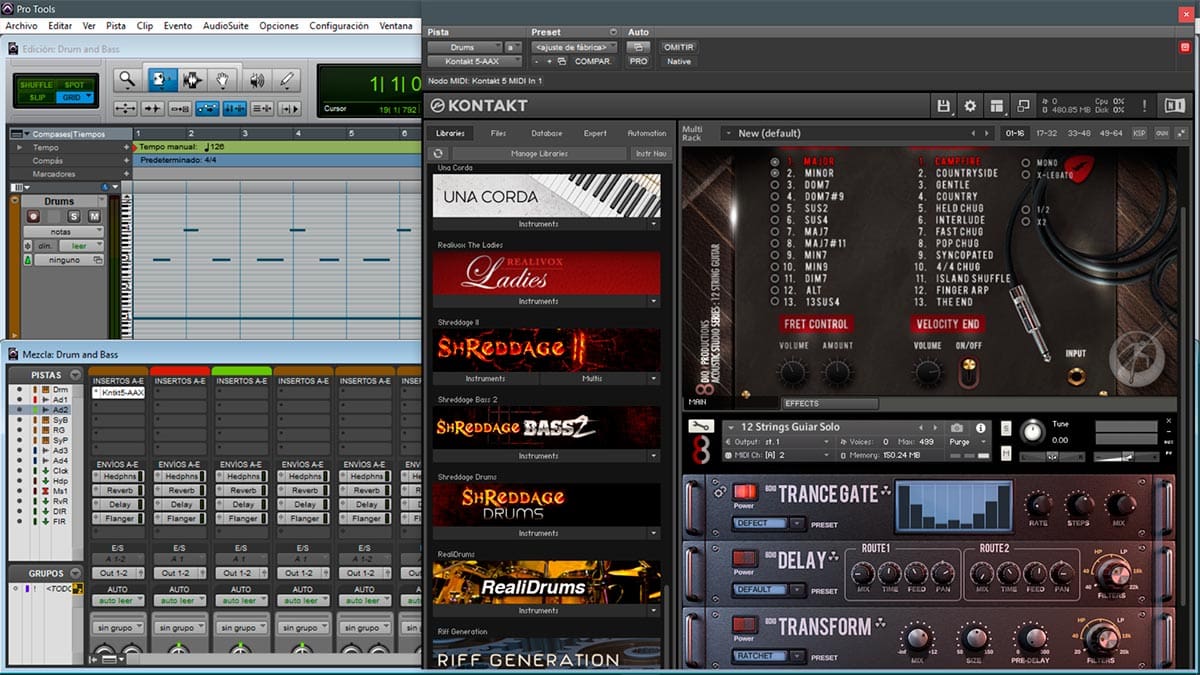The image size is (1200, 675).
Task: Click the red plug-in target button
Action: coord(1185,46)
